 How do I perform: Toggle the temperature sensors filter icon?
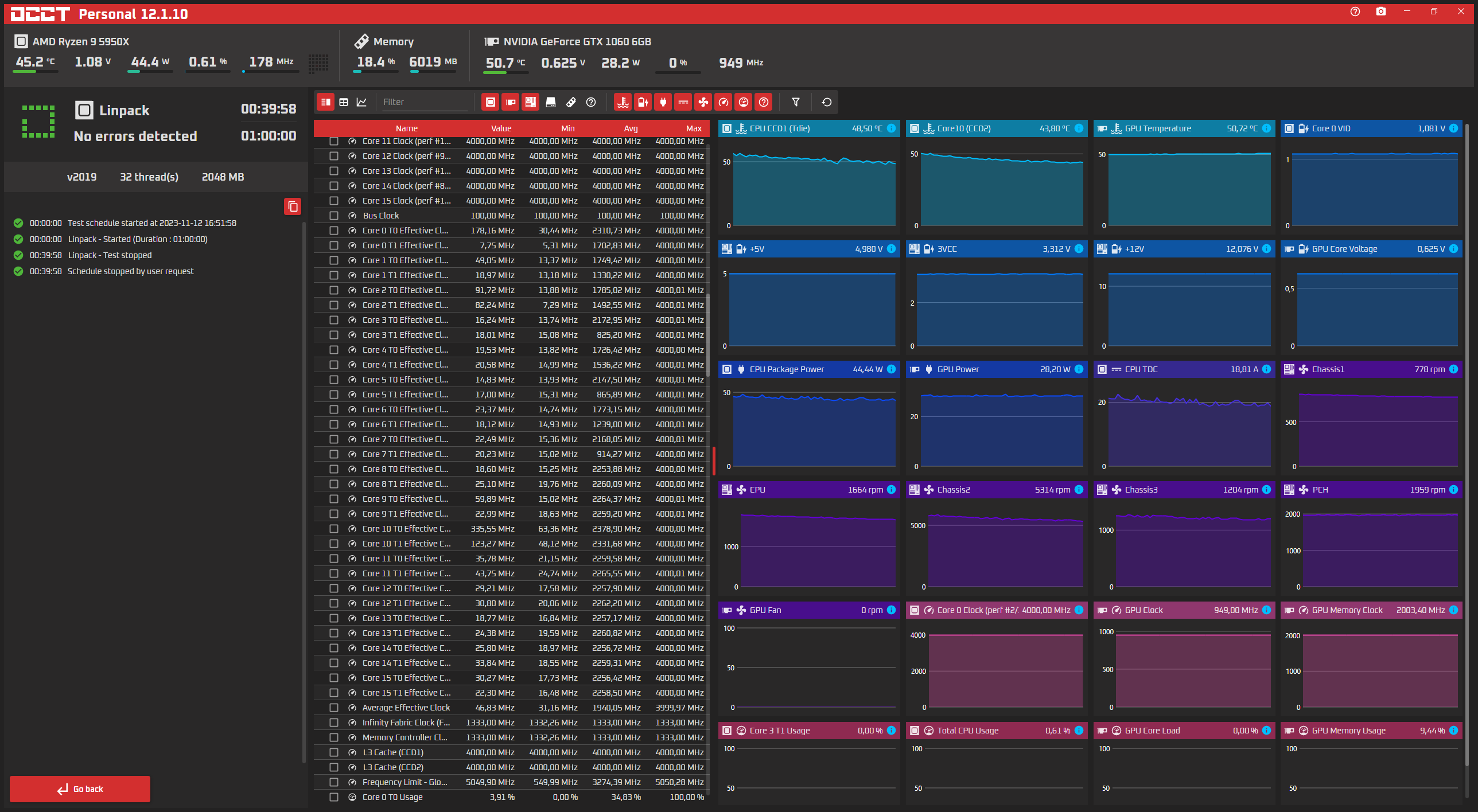coord(623,102)
